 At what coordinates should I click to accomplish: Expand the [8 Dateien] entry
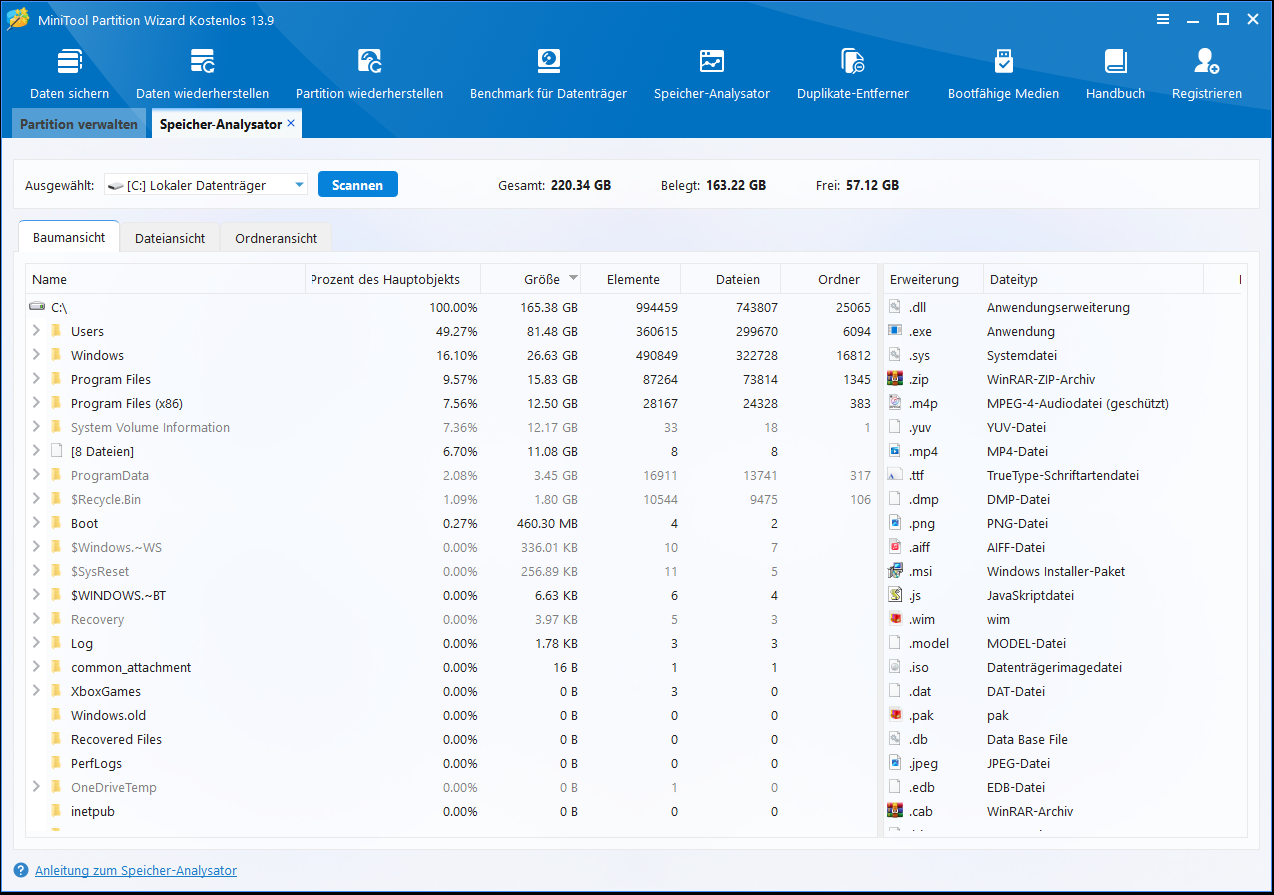[x=36, y=451]
